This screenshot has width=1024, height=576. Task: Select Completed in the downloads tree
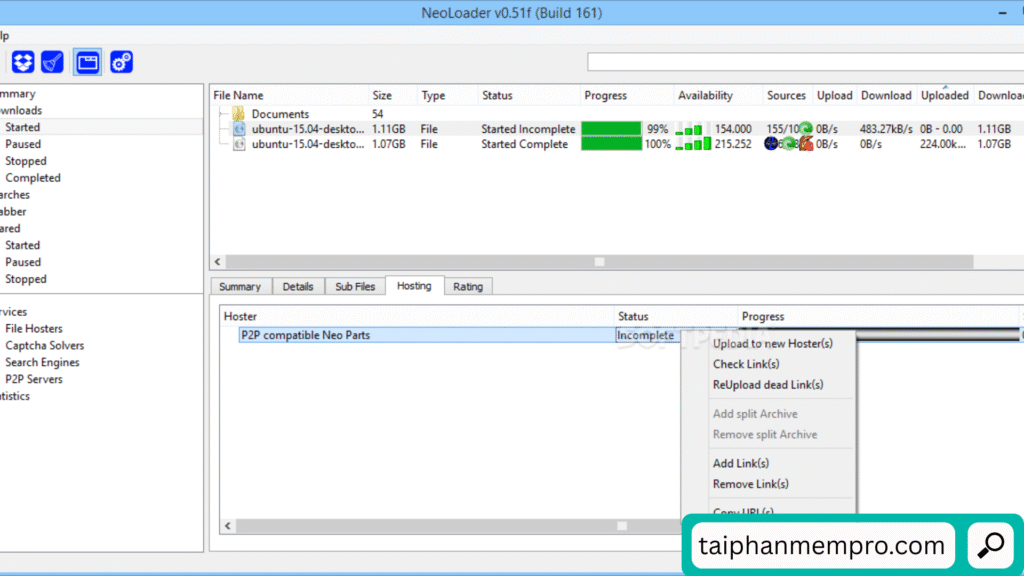click(x=33, y=178)
